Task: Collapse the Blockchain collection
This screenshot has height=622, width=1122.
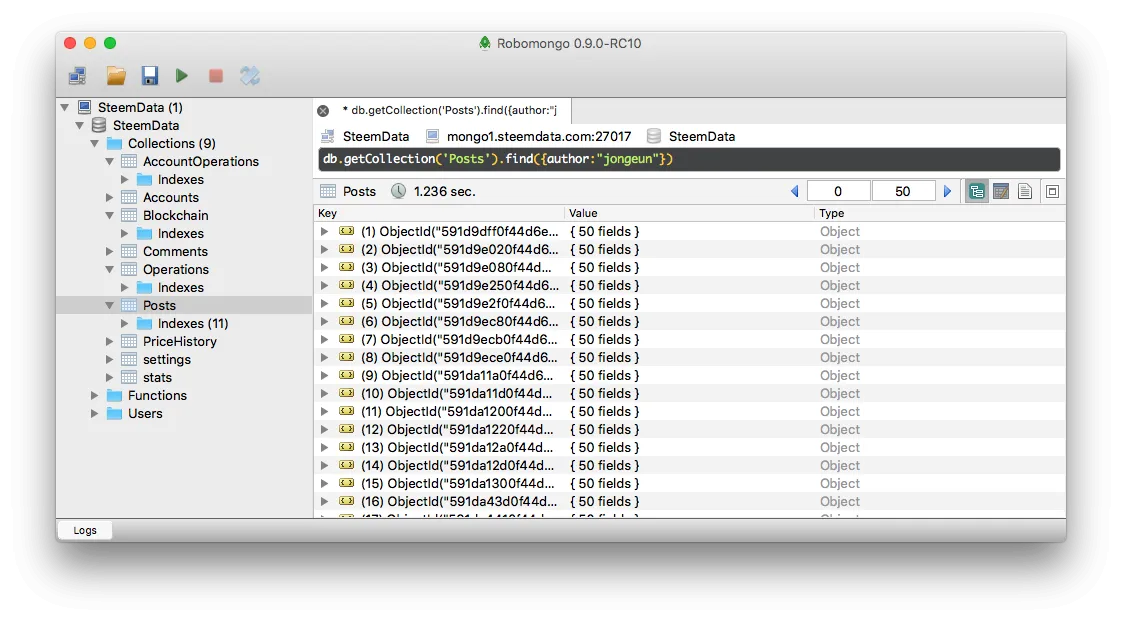Action: (x=109, y=215)
